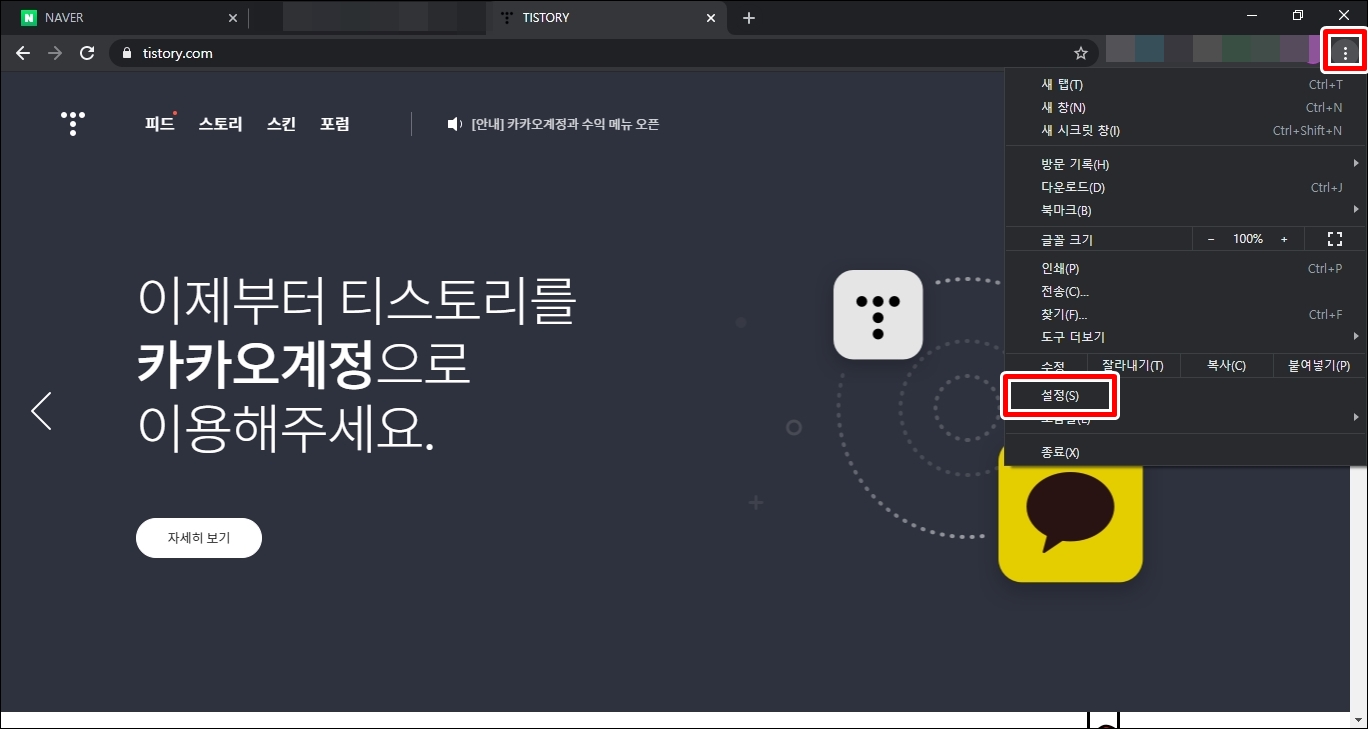The height and width of the screenshot is (729, 1368).
Task: Select 전송(C)... menu item
Action: point(1186,291)
